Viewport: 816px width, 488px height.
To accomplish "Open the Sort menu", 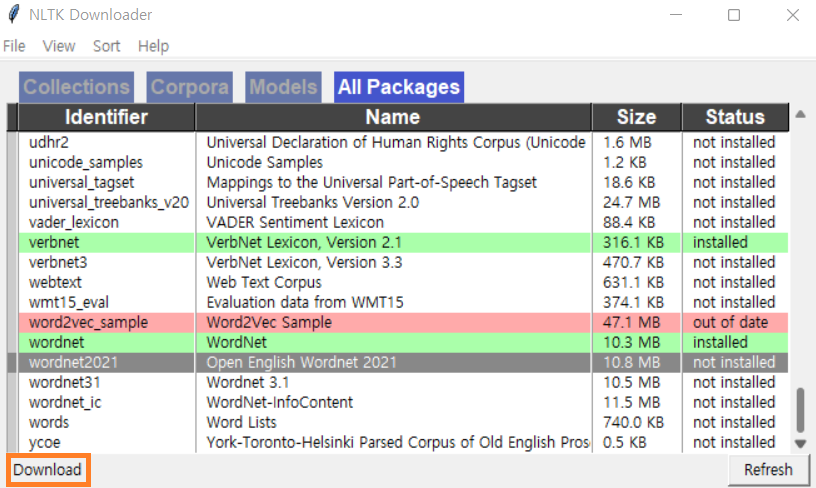I will tap(106, 46).
